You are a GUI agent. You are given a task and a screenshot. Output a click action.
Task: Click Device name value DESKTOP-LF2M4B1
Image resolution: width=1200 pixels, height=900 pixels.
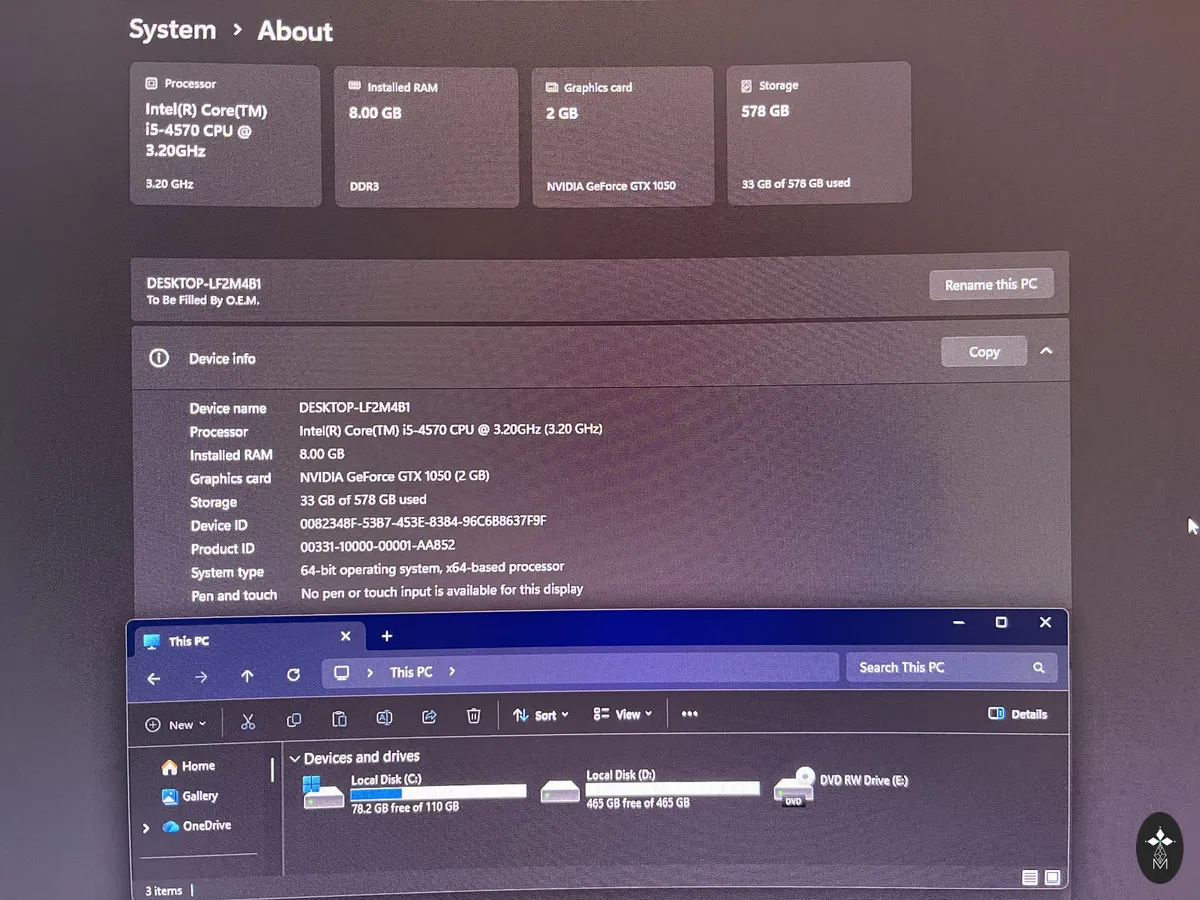coord(354,407)
